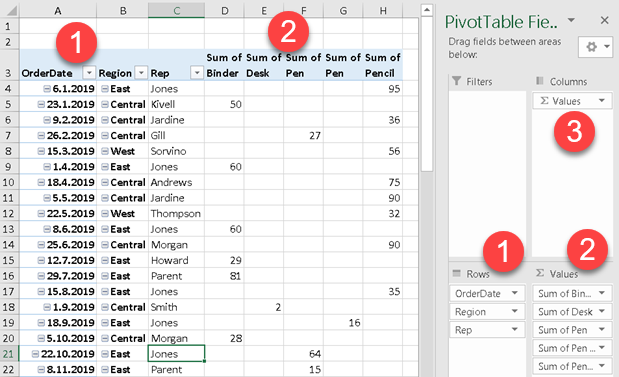This screenshot has width=619, height=377.
Task: Select date cell 8.11.2019
Action: (x=58, y=369)
